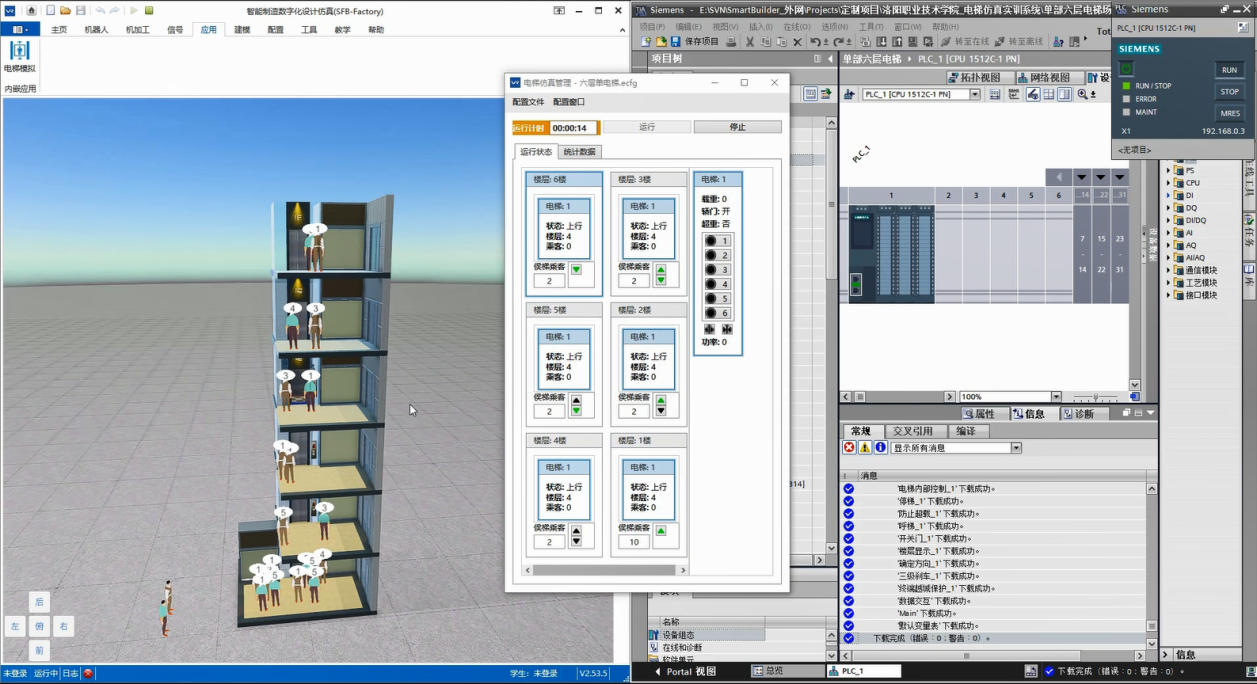Open the 100% zoom level dropdown

1056,397
